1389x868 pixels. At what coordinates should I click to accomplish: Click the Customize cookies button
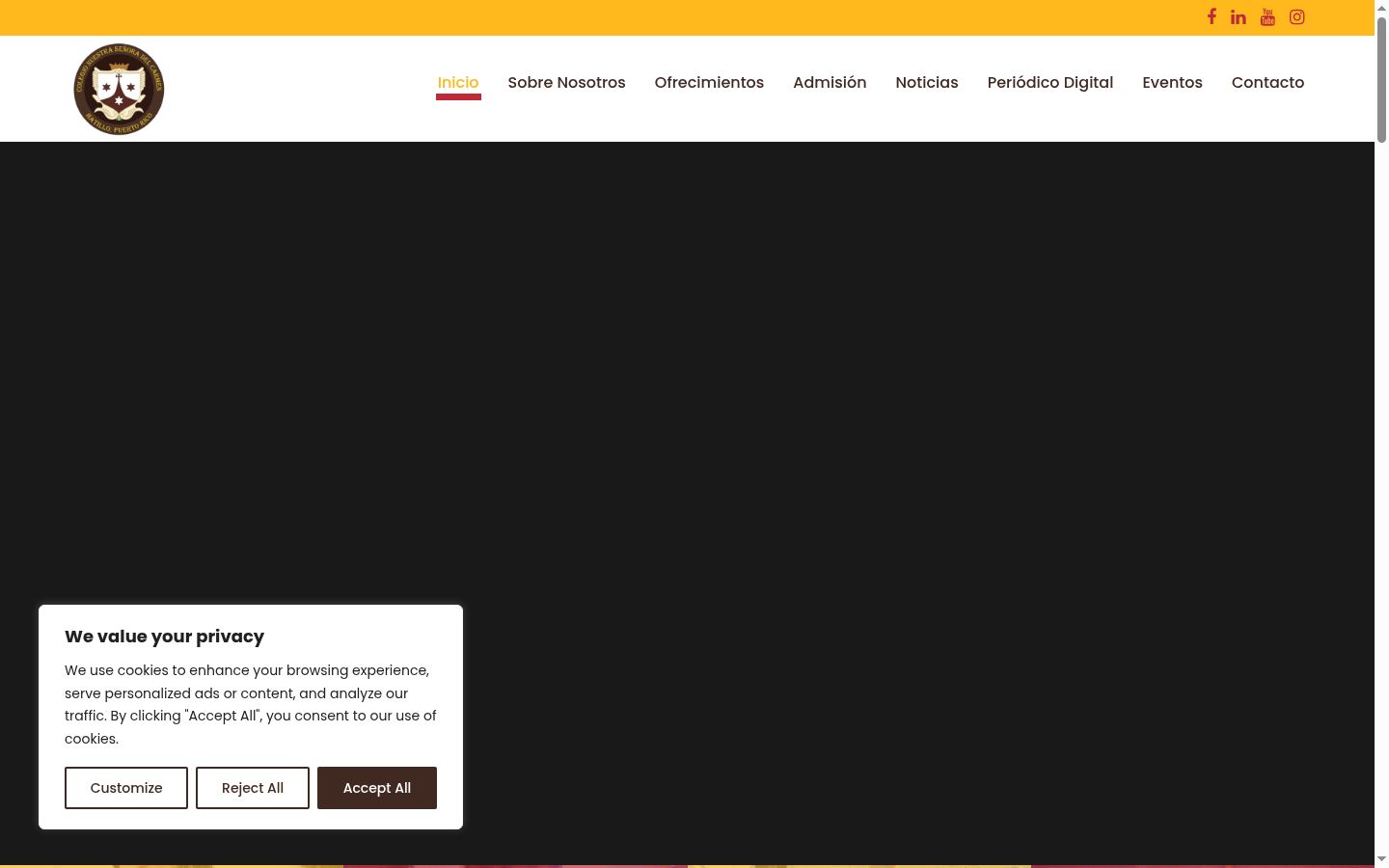tap(126, 788)
